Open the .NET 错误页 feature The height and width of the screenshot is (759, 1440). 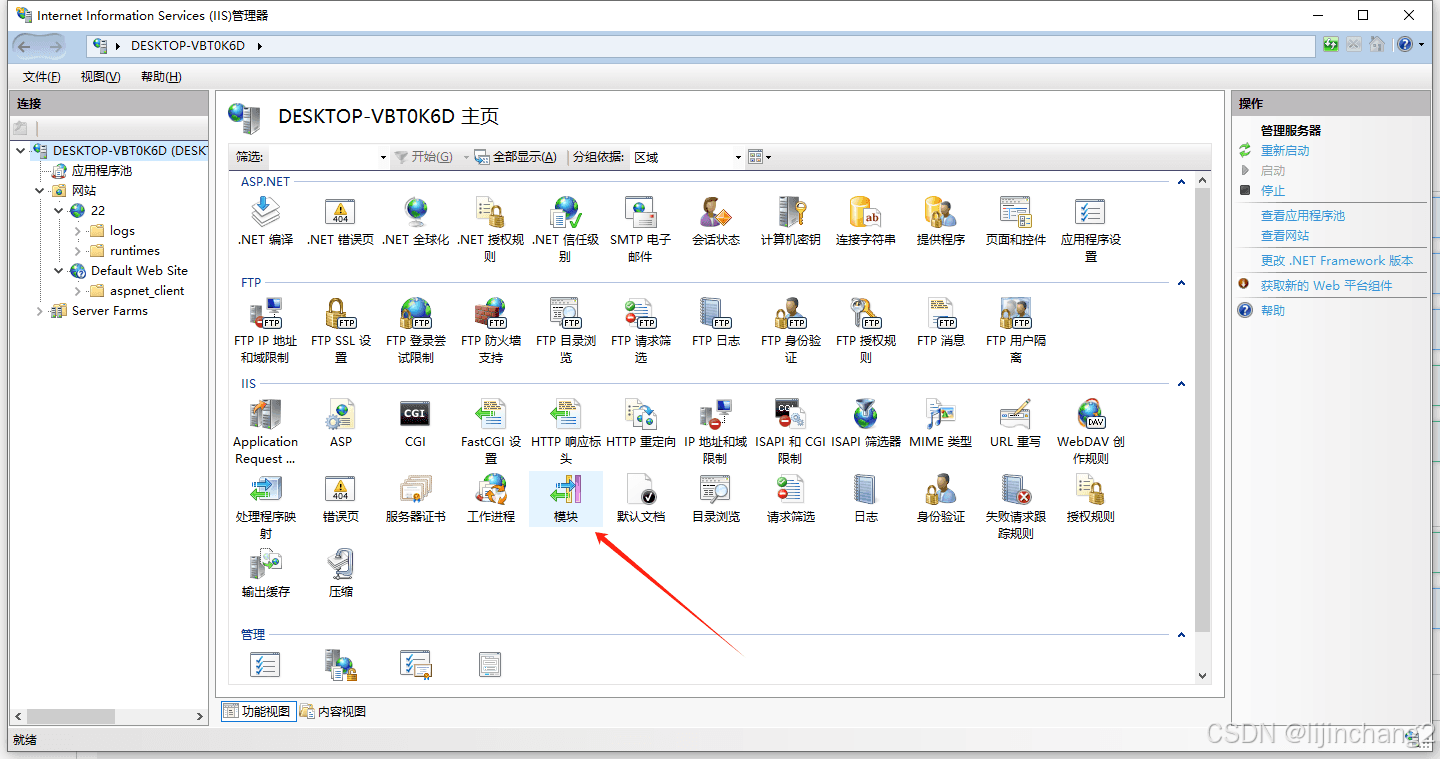340,221
